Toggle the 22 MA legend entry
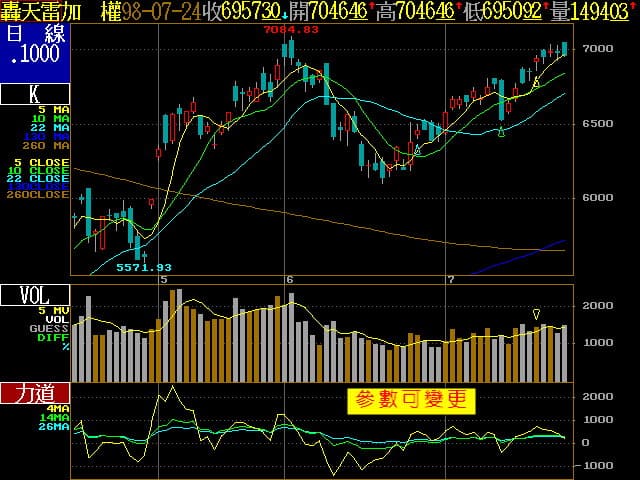 56,127
